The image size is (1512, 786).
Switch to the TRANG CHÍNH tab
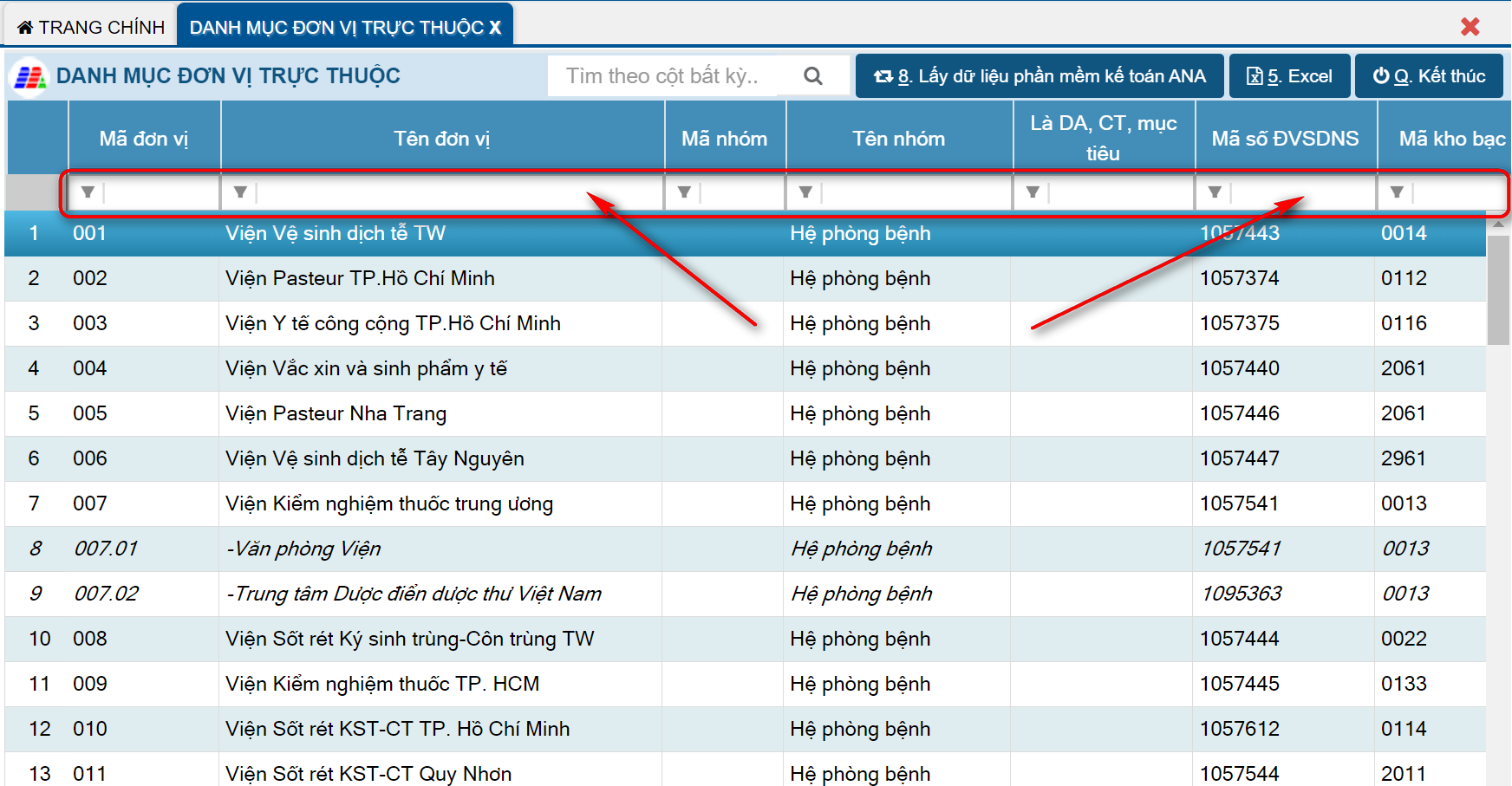tap(91, 27)
